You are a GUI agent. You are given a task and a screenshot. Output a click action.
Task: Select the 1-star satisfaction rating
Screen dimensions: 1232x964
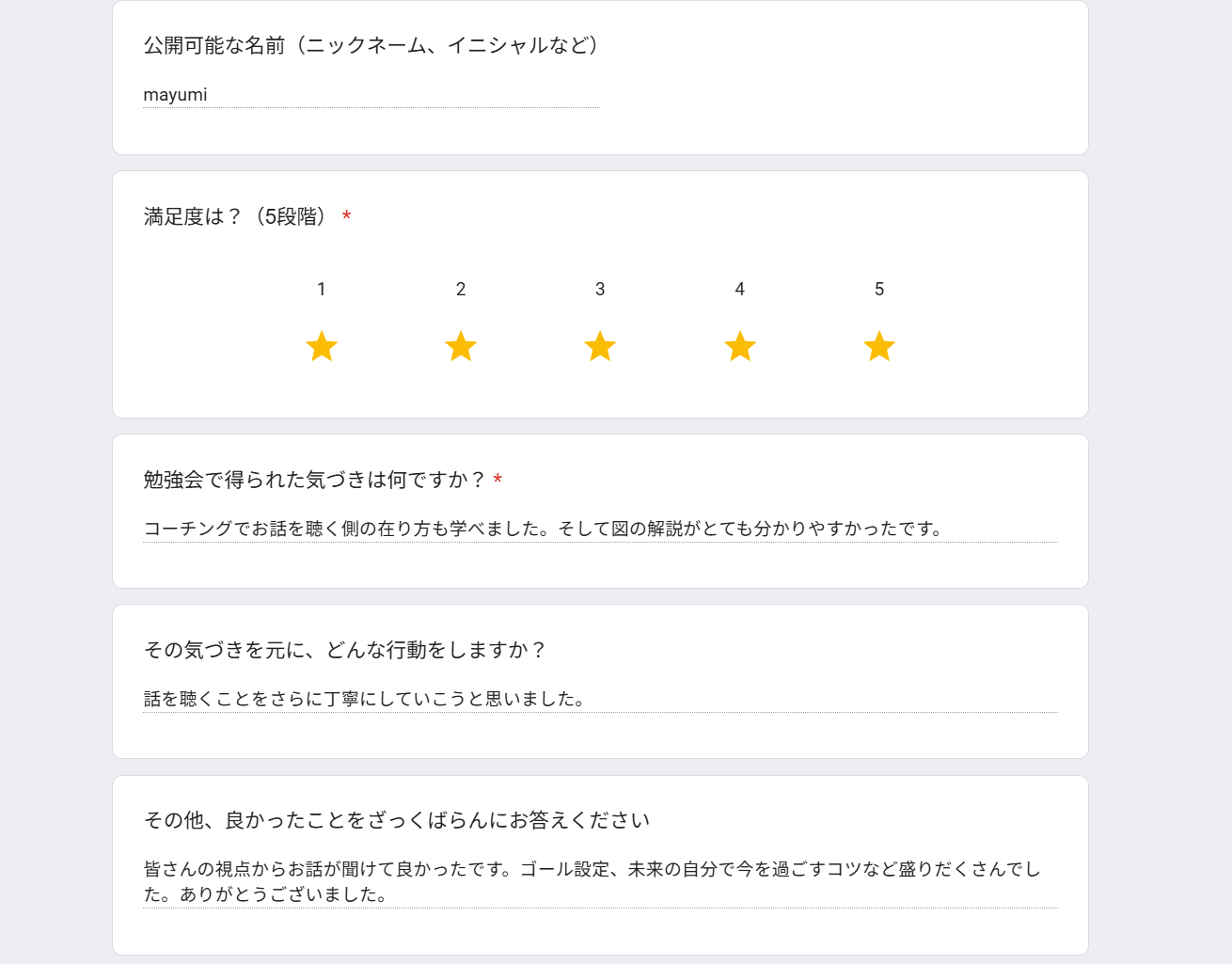pos(322,346)
